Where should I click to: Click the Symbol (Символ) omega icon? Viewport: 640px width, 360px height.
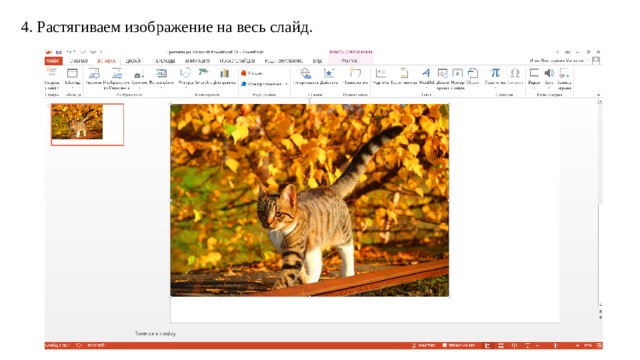[515, 73]
